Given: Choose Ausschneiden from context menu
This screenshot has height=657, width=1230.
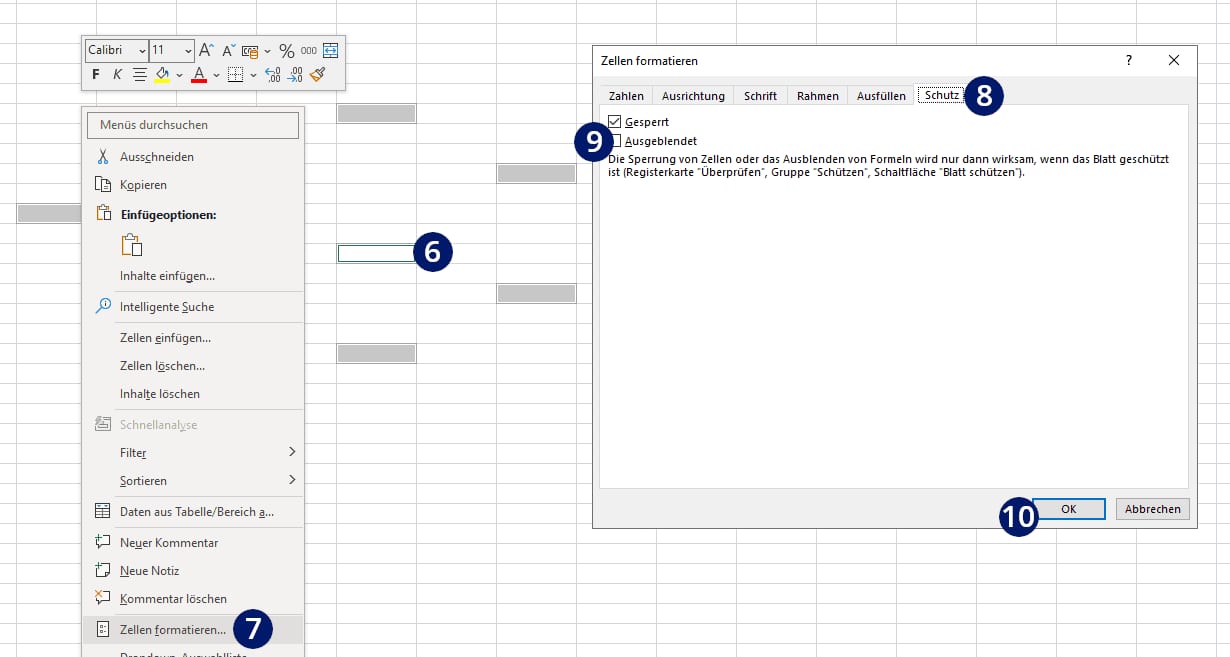Looking at the screenshot, I should 193,157.
